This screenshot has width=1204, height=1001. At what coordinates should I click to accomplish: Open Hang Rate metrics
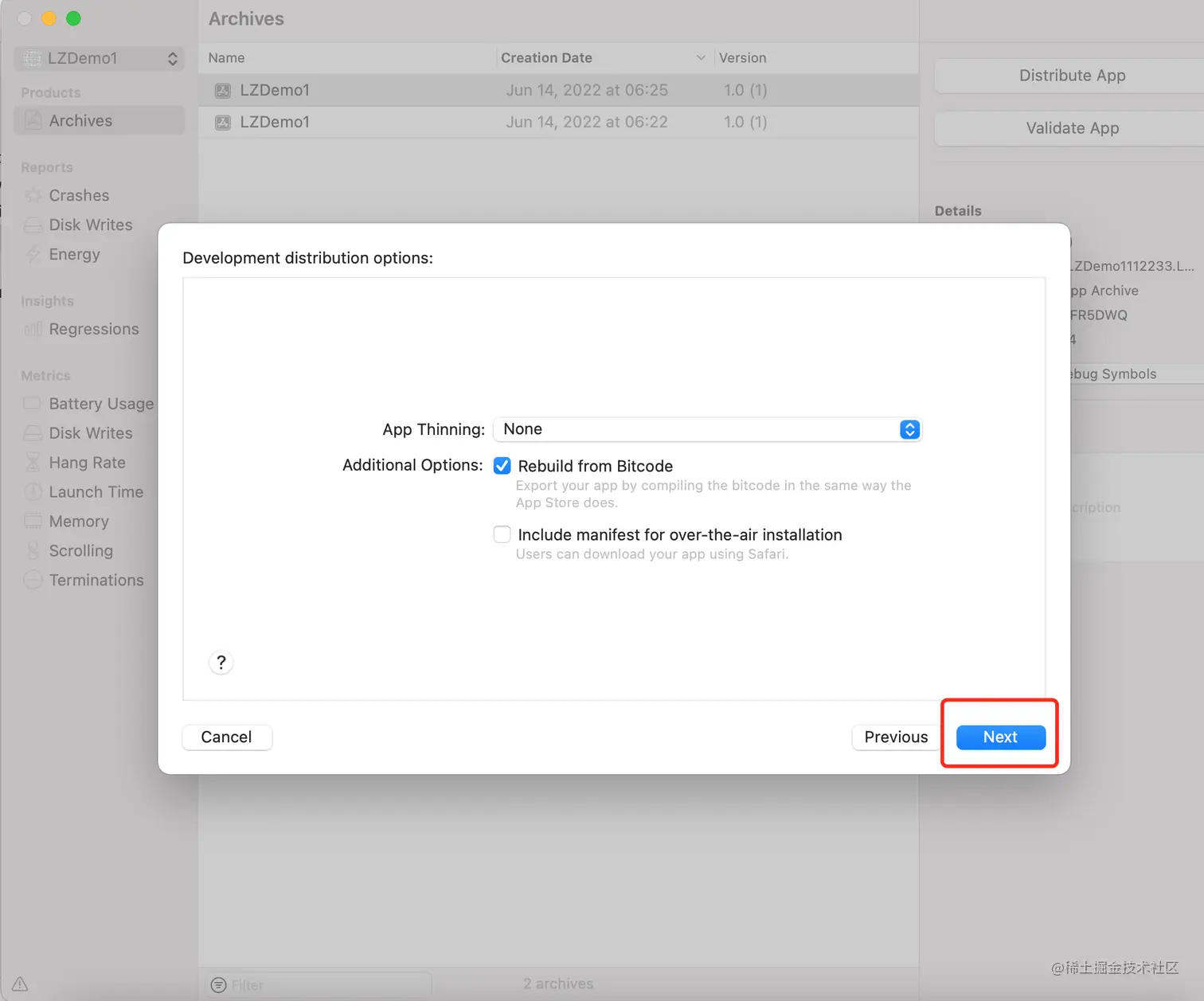(x=88, y=463)
